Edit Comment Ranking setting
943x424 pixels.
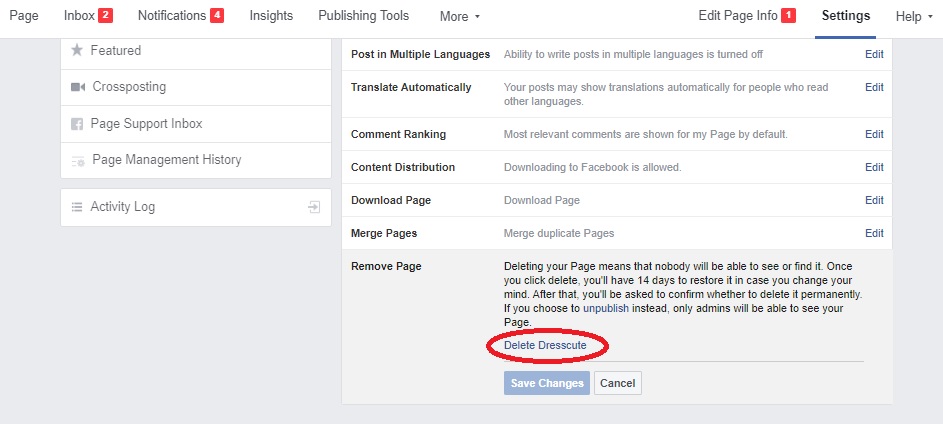tap(874, 134)
